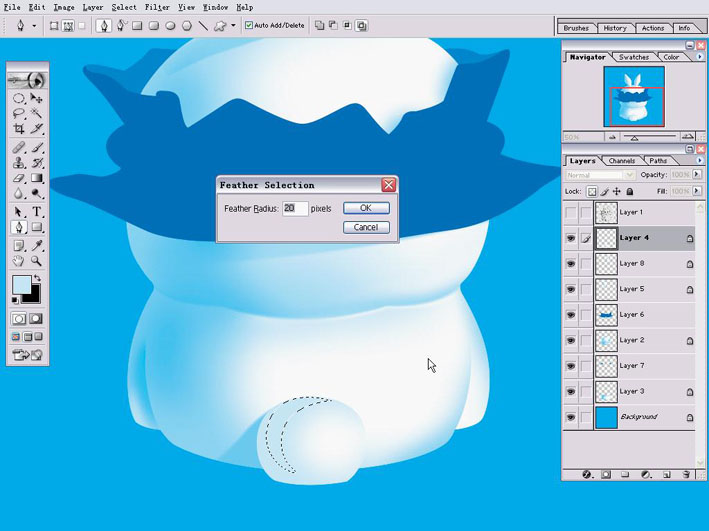Viewport: 709px width, 531px height.
Task: Show Layer 1 by clicking its visibility box
Action: click(x=571, y=212)
